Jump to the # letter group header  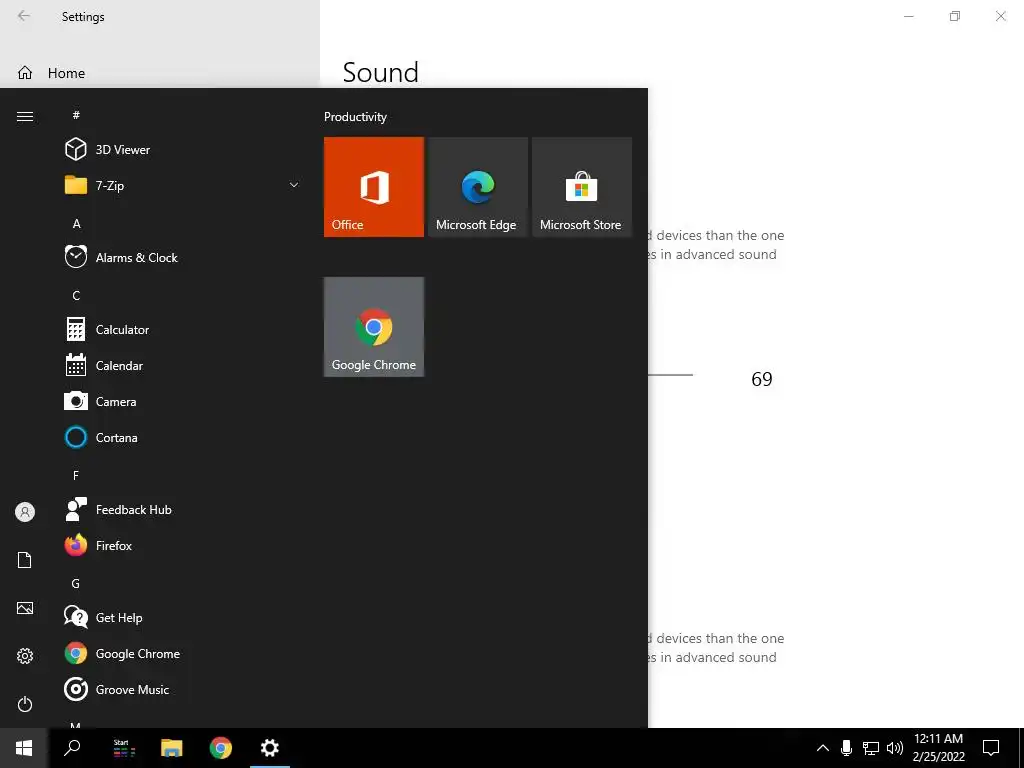coord(76,115)
